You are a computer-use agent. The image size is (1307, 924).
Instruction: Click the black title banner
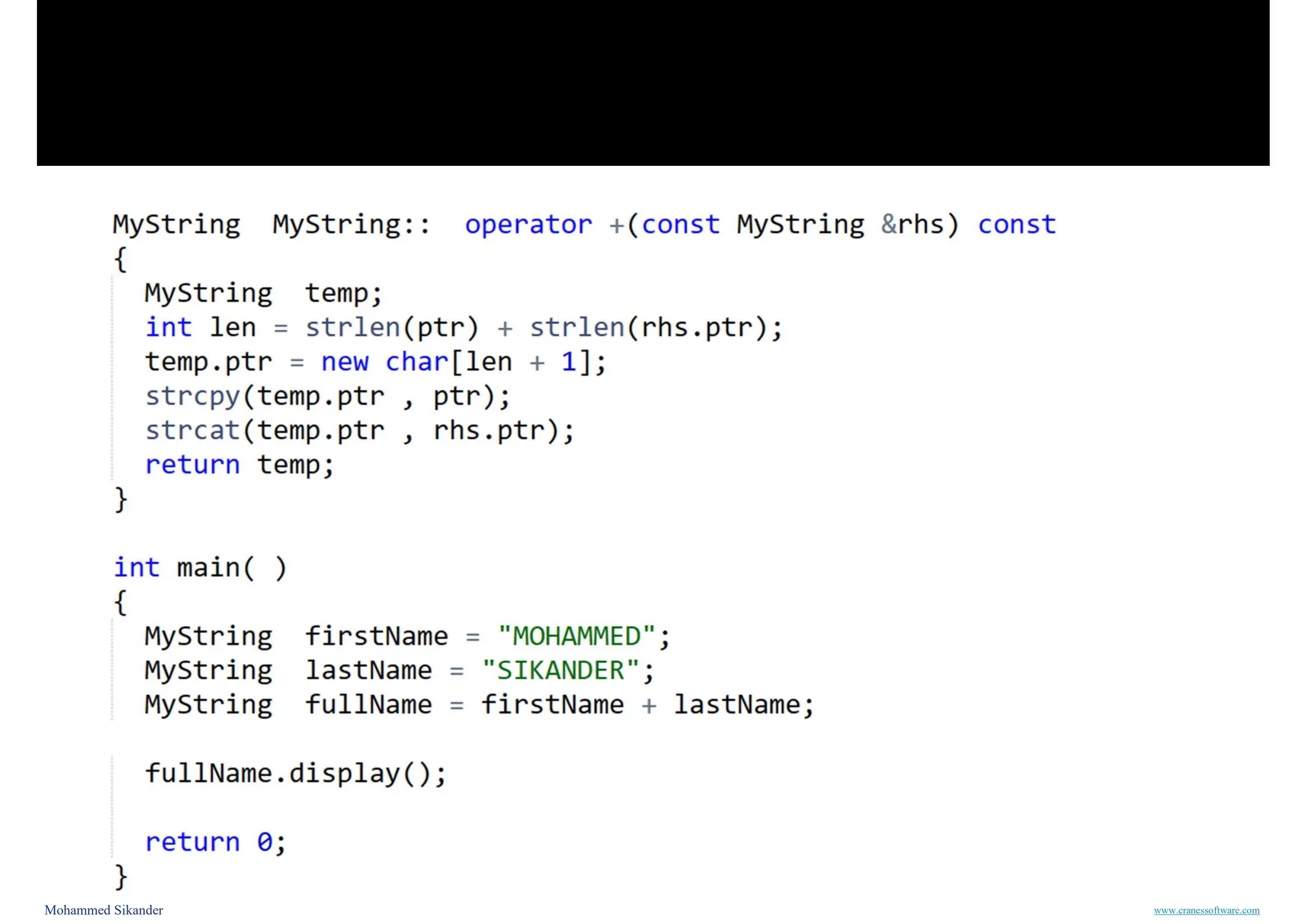click(x=653, y=83)
